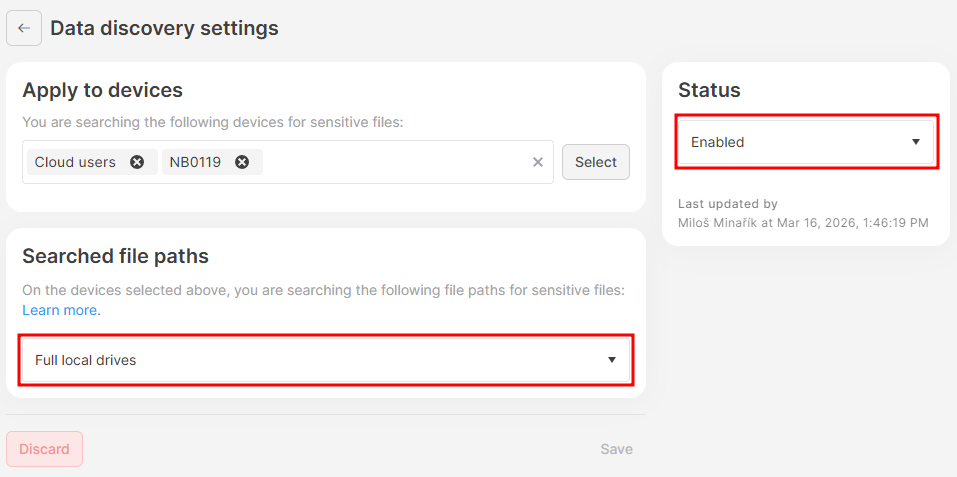Click the NB0119 chip label
This screenshot has width=957, height=477.
[x=195, y=162]
